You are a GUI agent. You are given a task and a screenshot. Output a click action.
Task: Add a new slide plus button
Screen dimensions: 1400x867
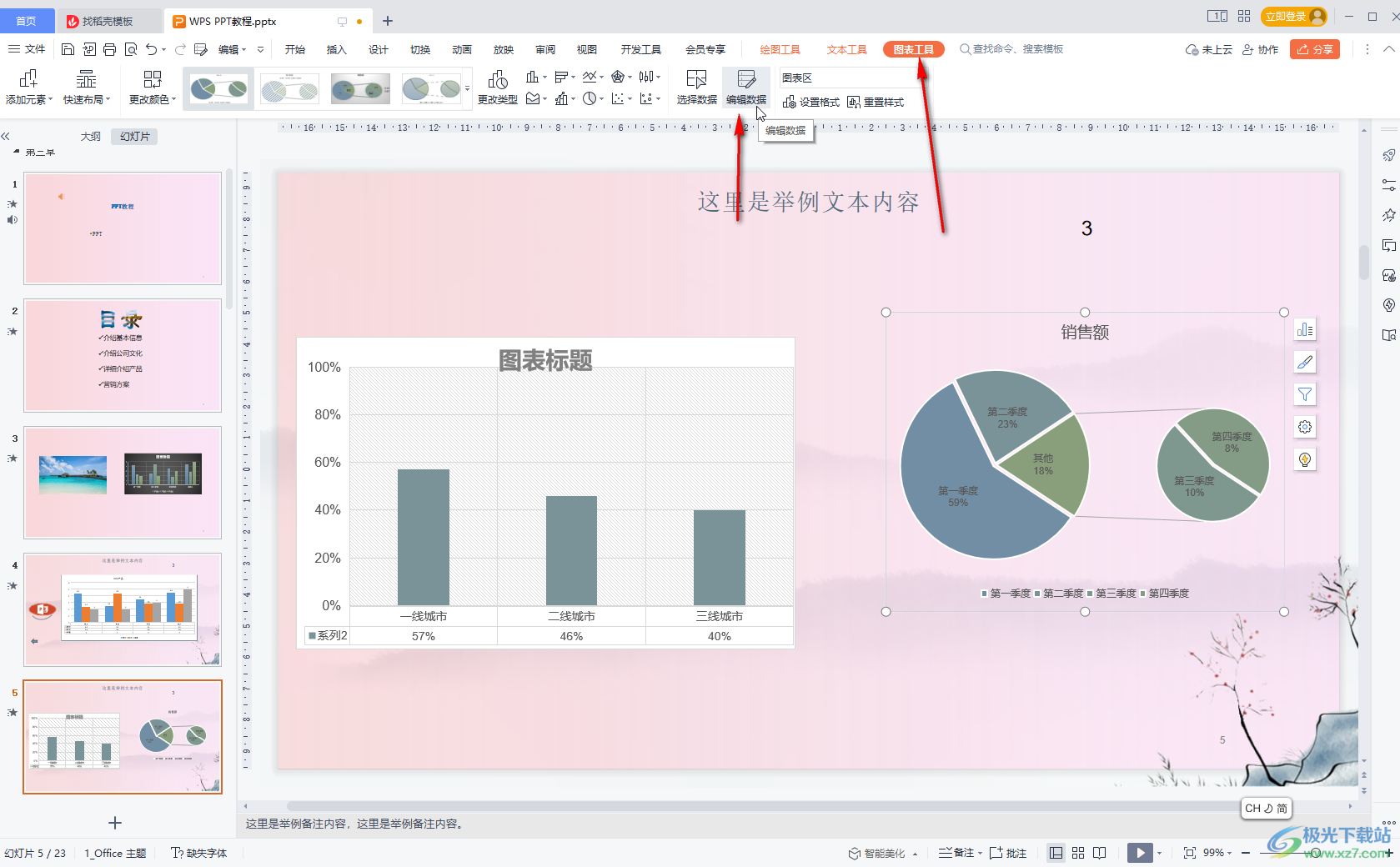pyautogui.click(x=115, y=823)
